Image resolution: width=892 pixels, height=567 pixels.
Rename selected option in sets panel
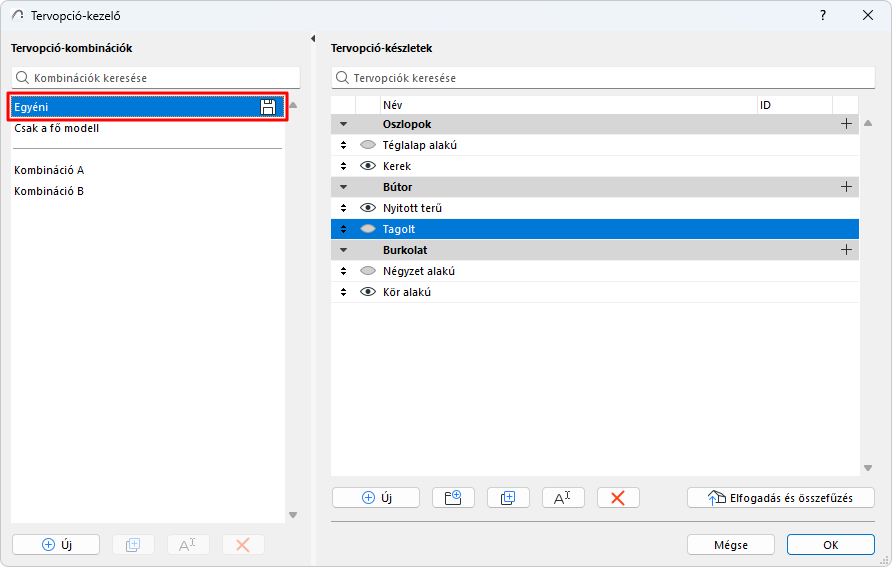563,498
